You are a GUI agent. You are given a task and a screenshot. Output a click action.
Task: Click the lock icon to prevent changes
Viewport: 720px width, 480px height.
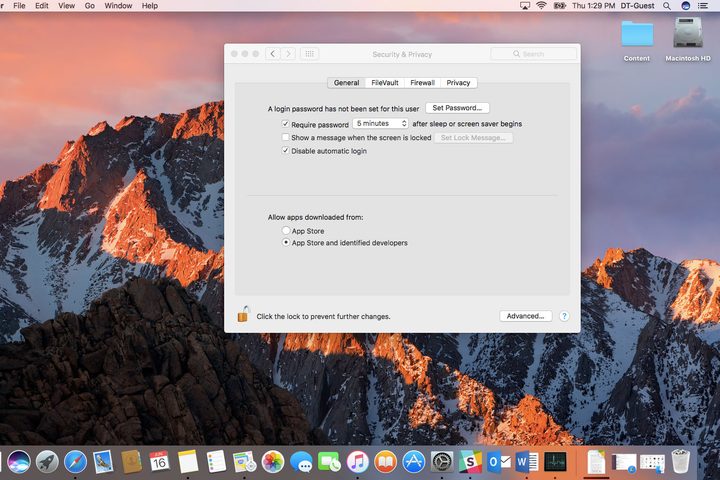243,315
